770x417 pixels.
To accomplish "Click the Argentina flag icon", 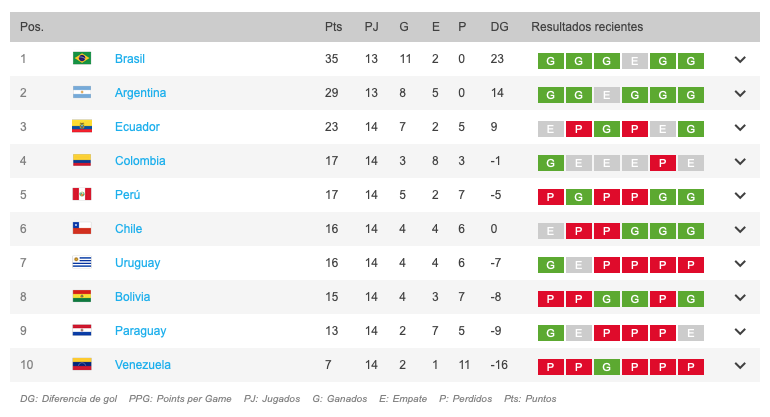I will (x=82, y=93).
